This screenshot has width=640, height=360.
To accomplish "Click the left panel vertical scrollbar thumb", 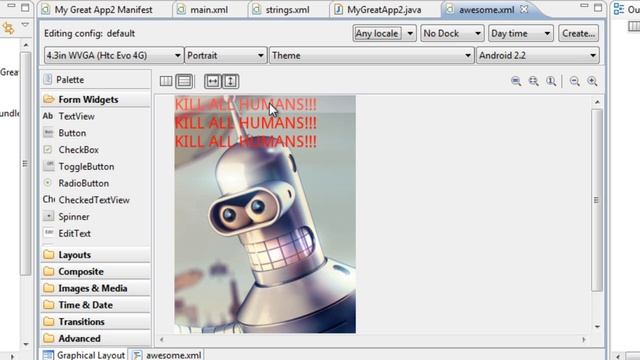I will tap(25, 163).
